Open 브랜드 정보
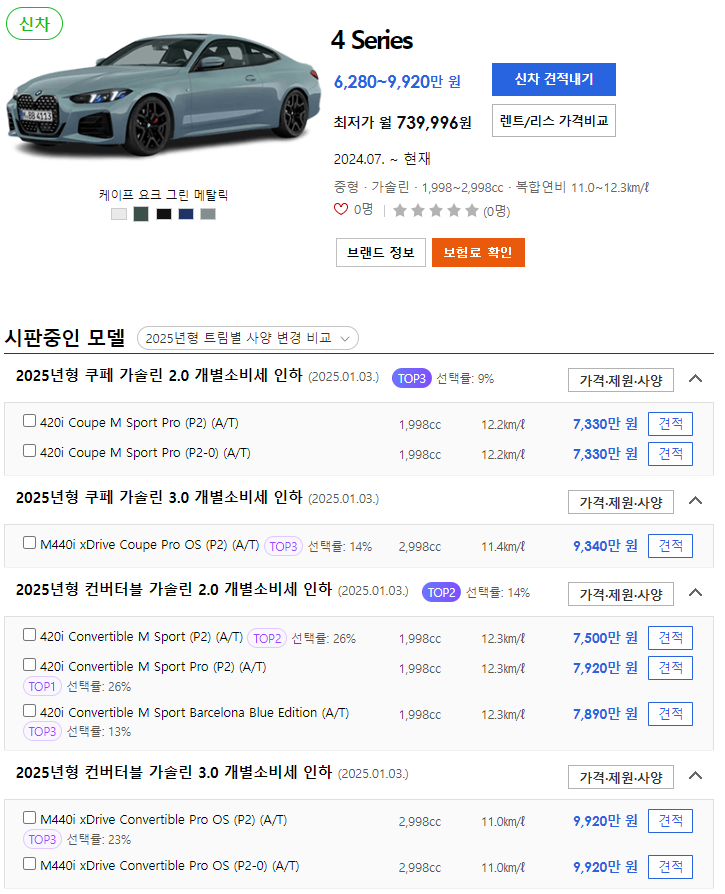The width and height of the screenshot is (725, 894). 381,252
